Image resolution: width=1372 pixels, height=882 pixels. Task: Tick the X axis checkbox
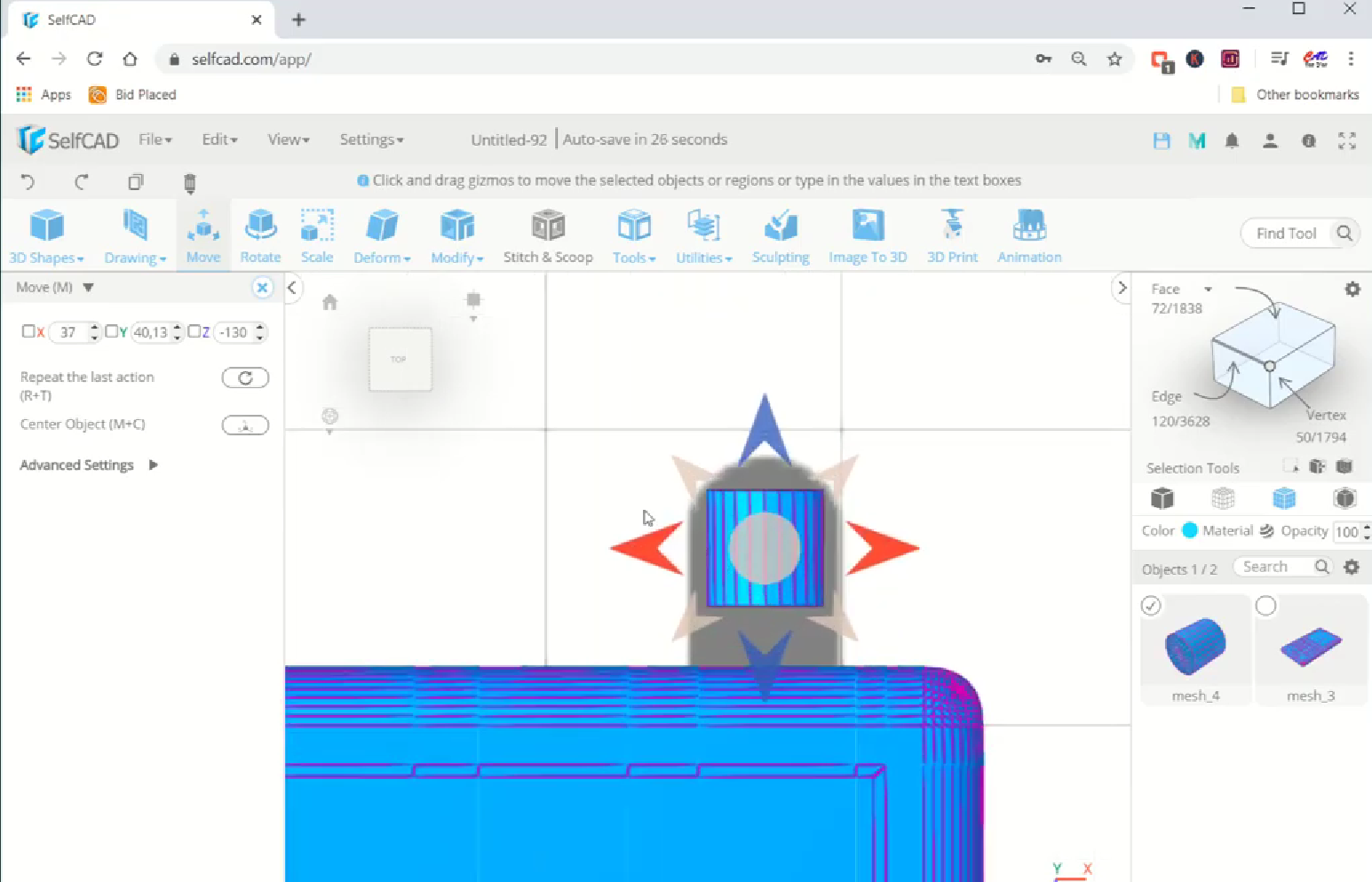click(28, 331)
